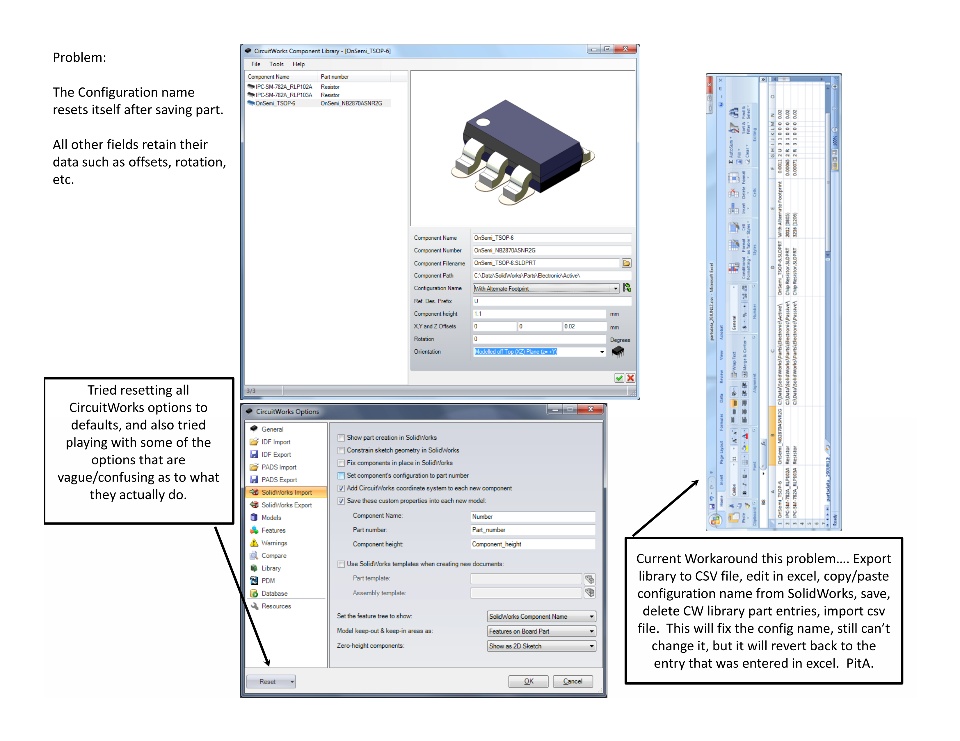Open the Help menu in Component Library
The height and width of the screenshot is (741, 960).
point(298,64)
